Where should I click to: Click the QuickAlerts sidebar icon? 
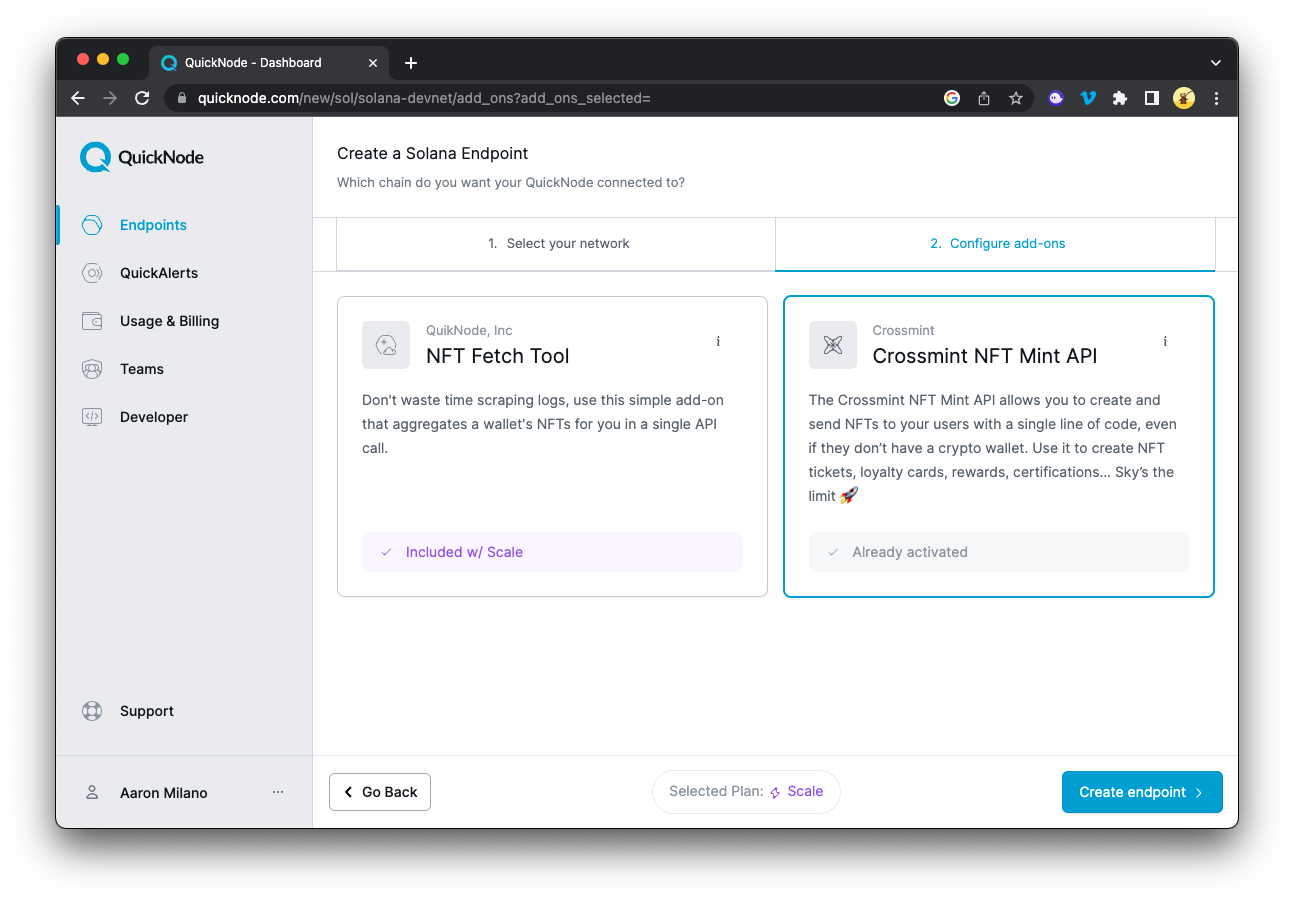coord(92,273)
